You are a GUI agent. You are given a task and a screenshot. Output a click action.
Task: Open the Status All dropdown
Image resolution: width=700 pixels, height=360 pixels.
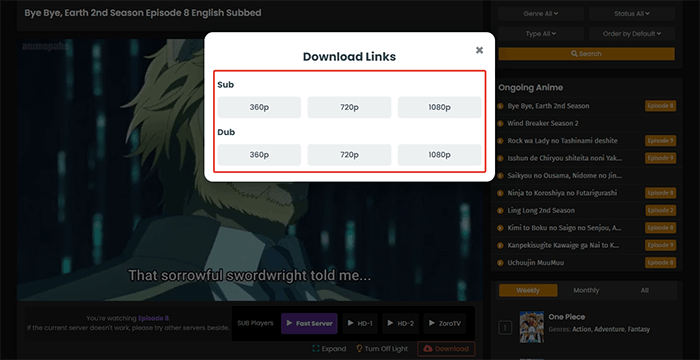click(x=632, y=14)
